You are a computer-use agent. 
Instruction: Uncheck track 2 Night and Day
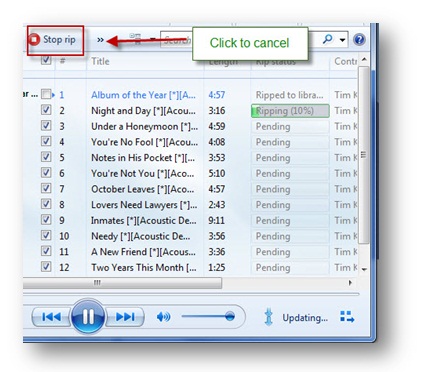pyautogui.click(x=46, y=110)
